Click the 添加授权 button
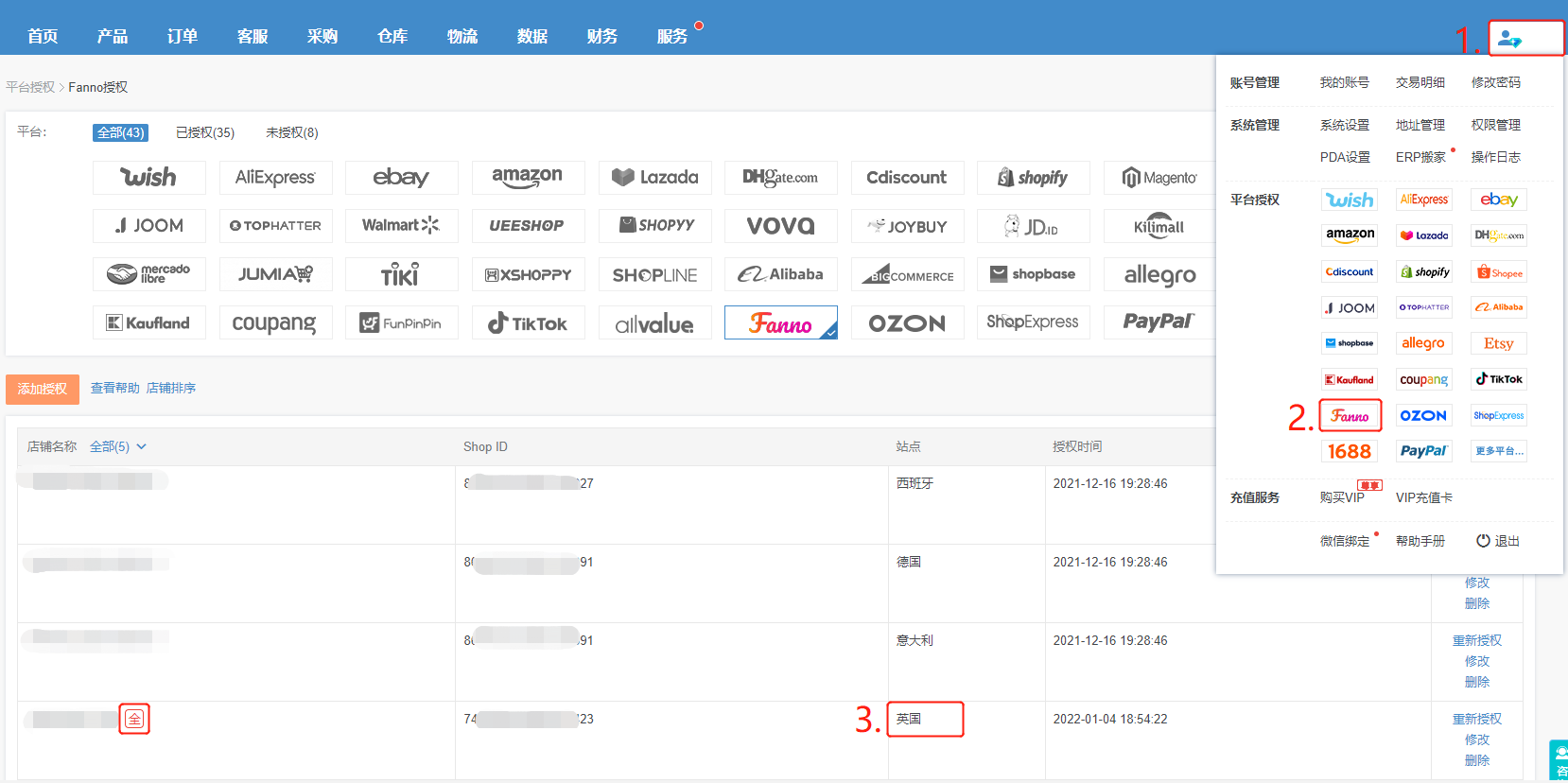Viewport: 1568px width, 783px height. coord(43,389)
